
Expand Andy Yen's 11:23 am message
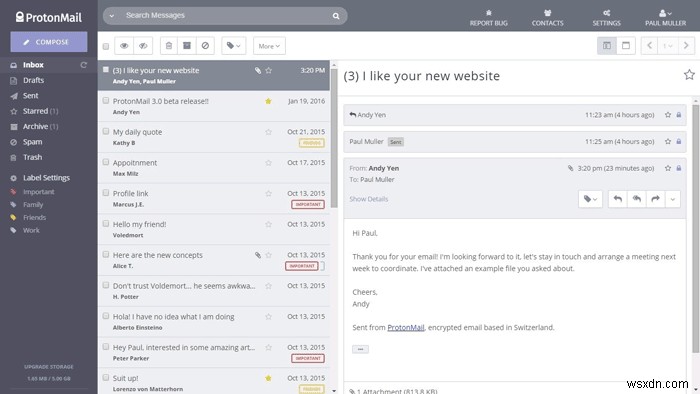[515, 115]
